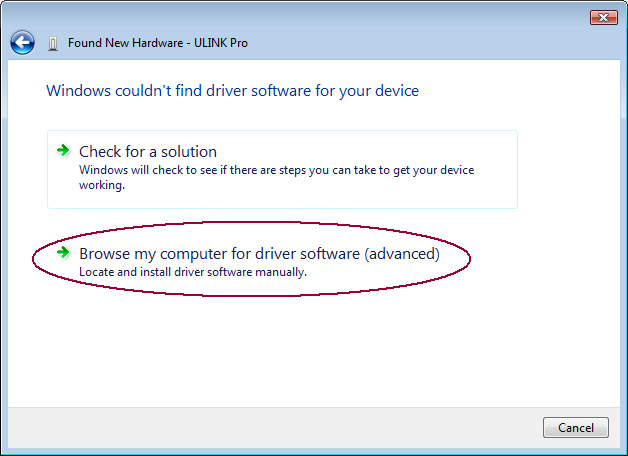Image resolution: width=628 pixels, height=456 pixels.
Task: Click the "Found New Hardware - ULINK Pro" title
Action: (157, 44)
